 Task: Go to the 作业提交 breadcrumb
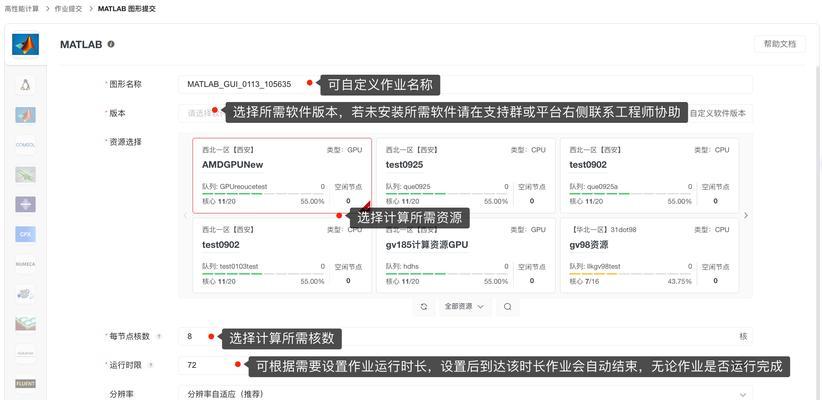click(68, 9)
